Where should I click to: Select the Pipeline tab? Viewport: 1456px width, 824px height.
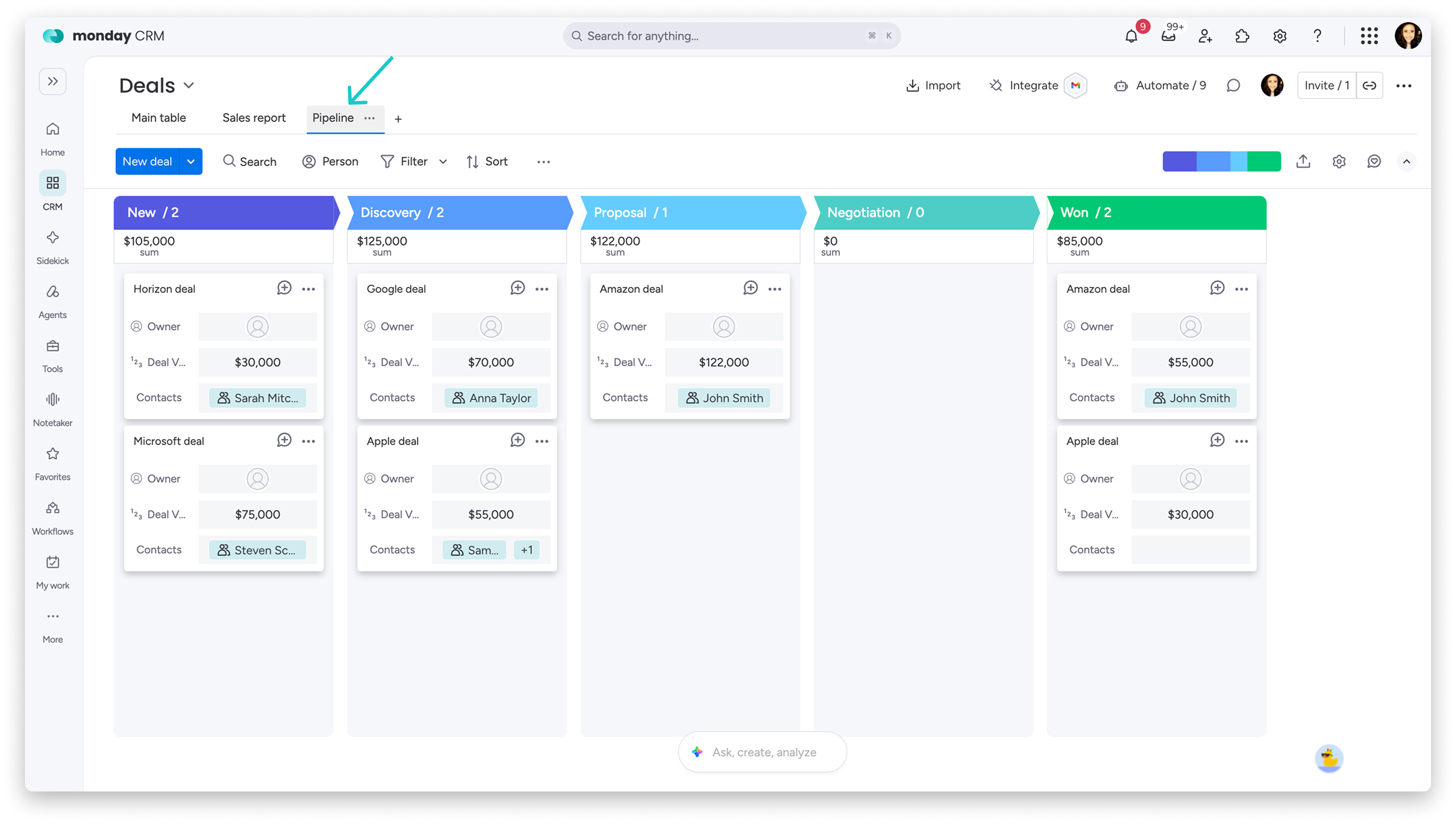tap(333, 118)
